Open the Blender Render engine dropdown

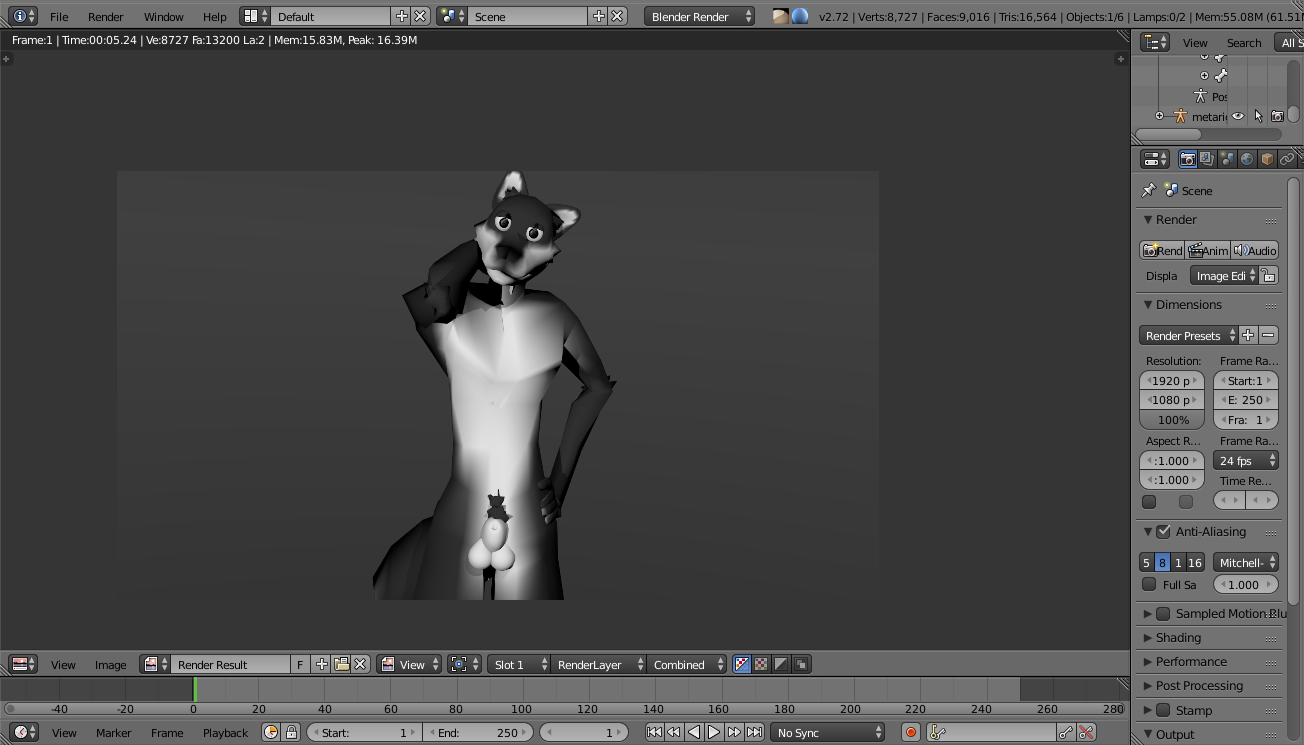700,17
